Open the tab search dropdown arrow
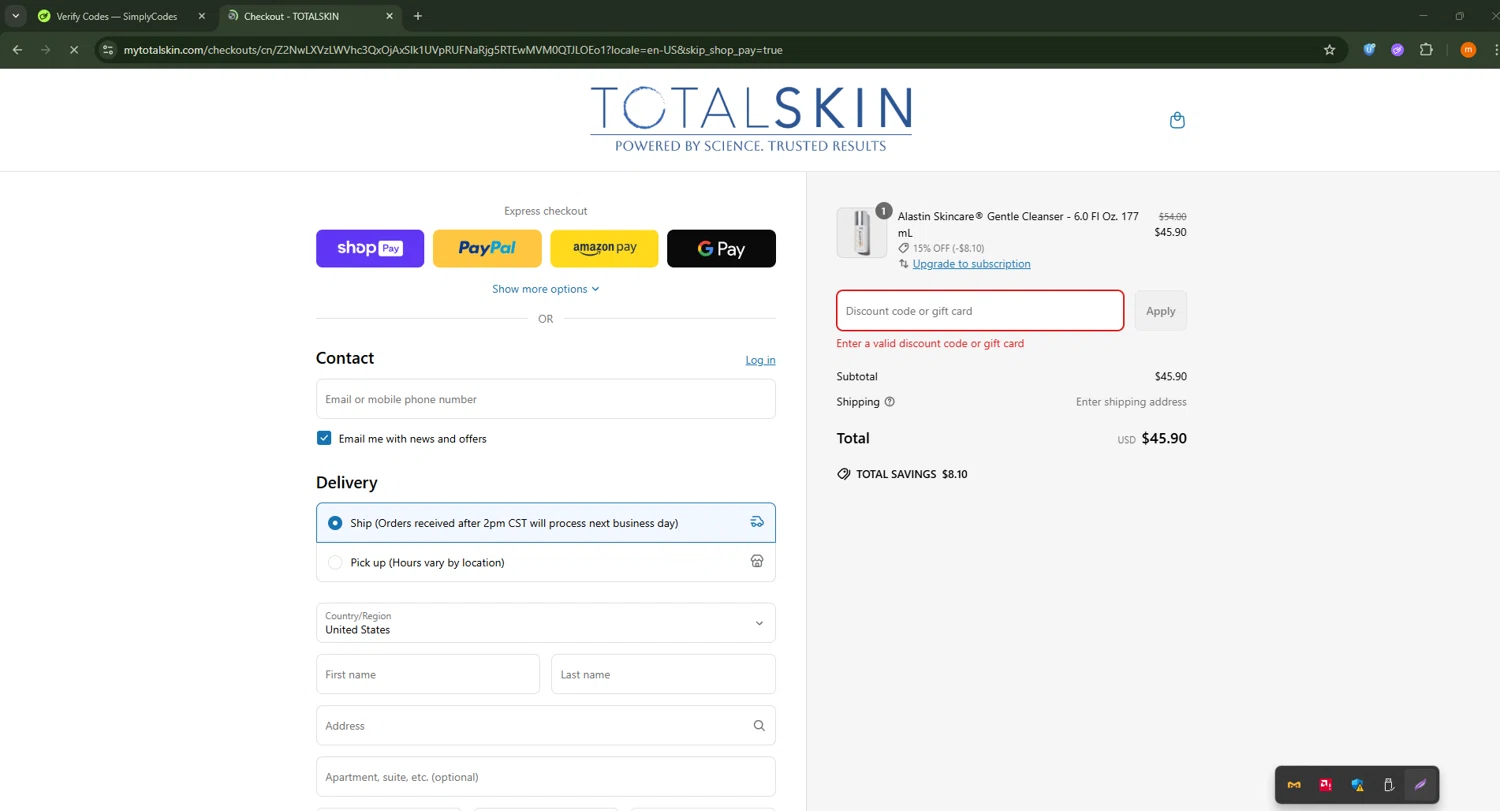1500x811 pixels. [16, 16]
